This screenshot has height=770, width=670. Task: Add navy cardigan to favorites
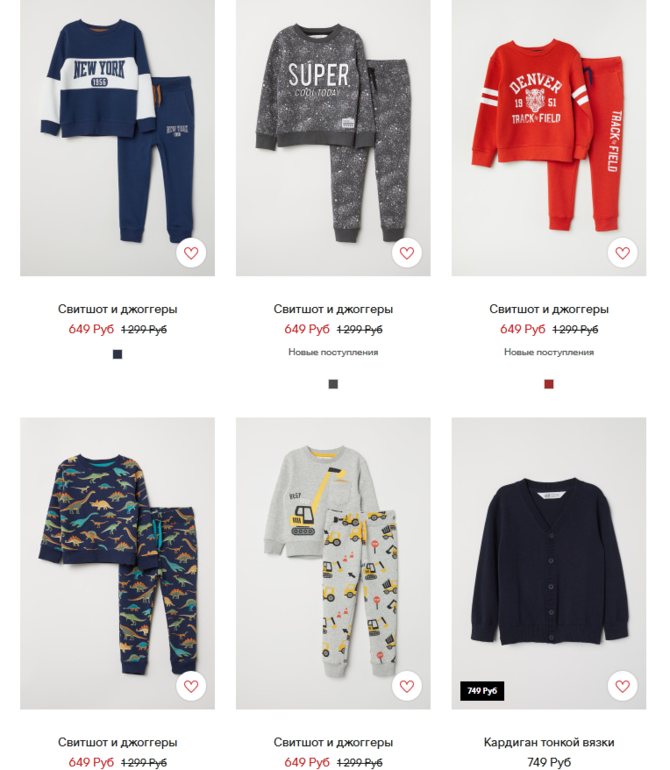pyautogui.click(x=622, y=686)
